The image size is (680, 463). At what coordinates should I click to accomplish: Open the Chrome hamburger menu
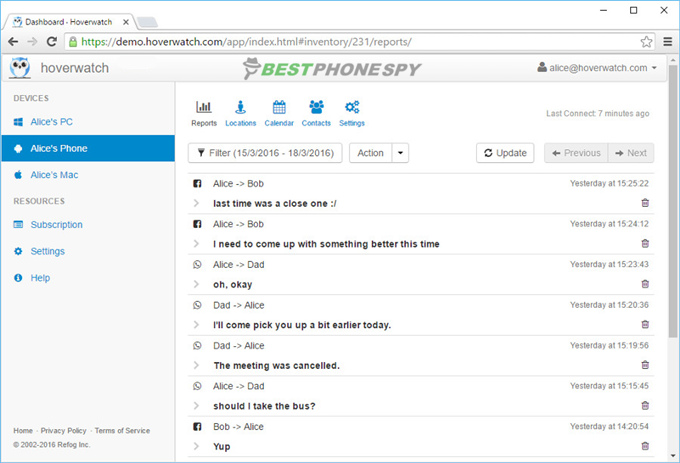click(x=667, y=42)
